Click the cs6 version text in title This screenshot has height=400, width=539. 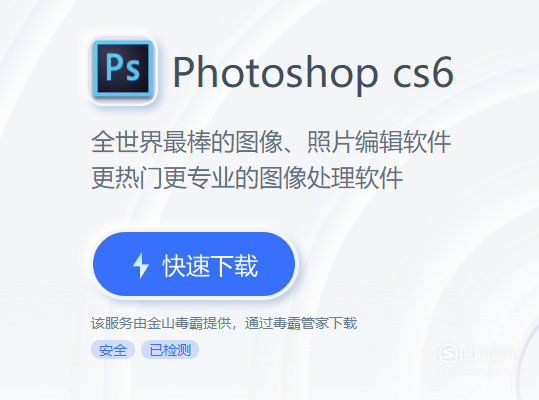[423, 72]
